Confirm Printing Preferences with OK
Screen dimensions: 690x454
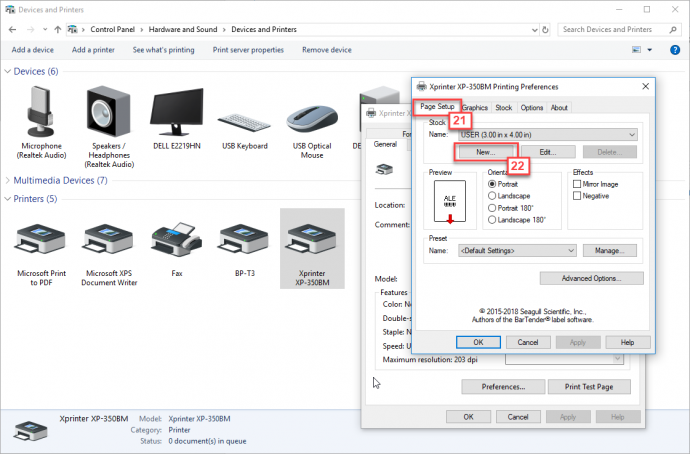478,342
